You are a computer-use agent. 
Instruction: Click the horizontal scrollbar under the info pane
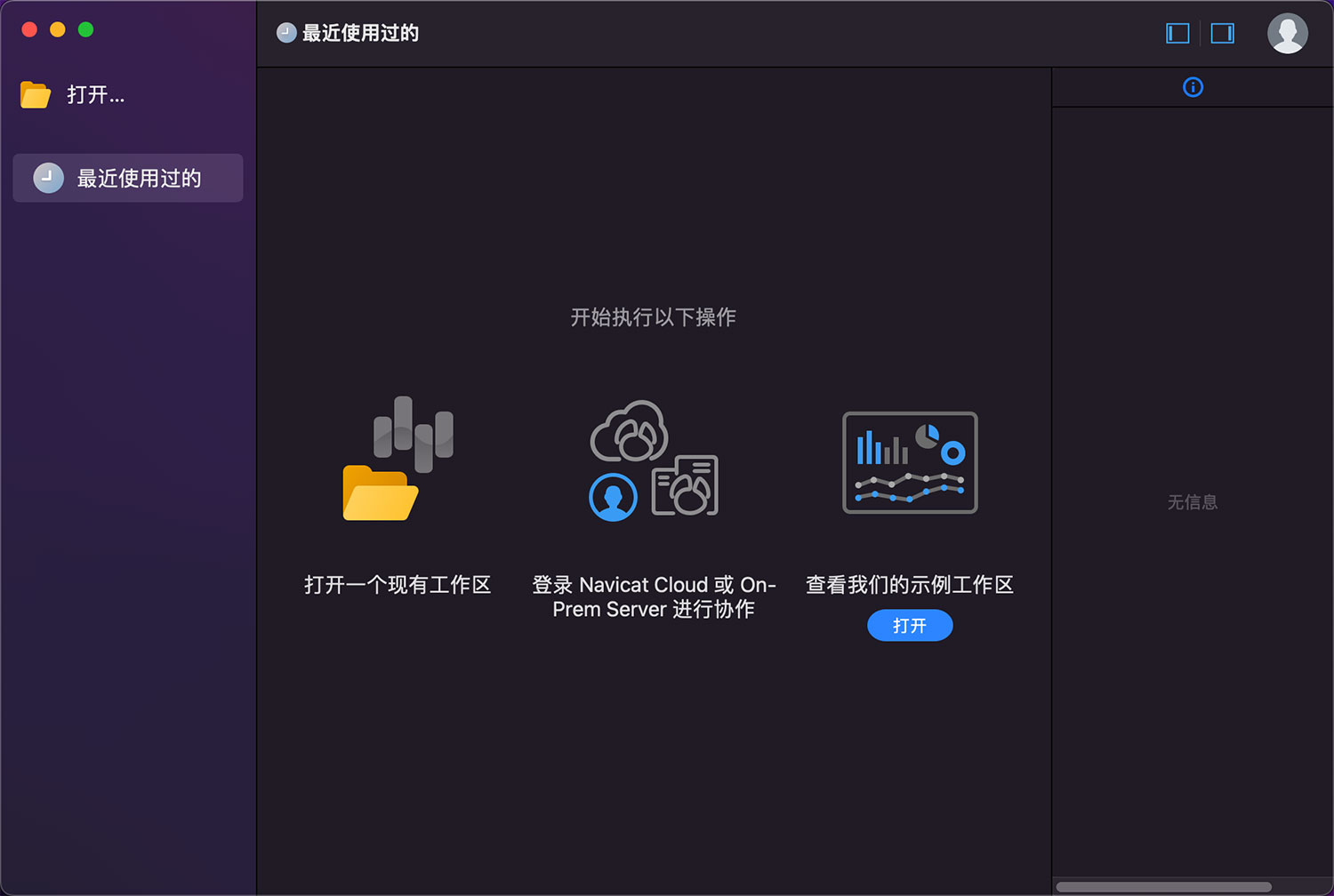pos(1163,887)
